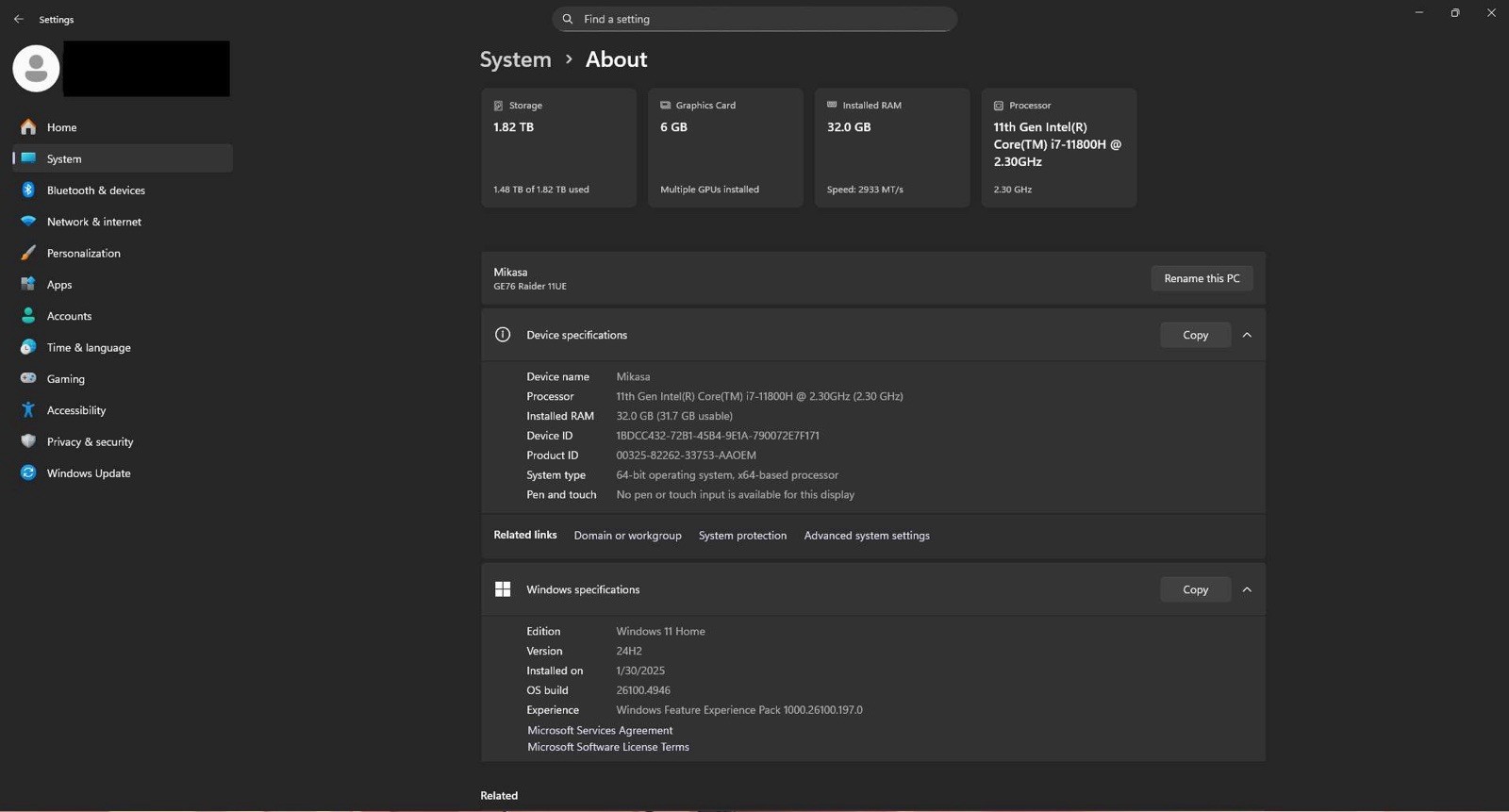Click the user profile avatar

click(x=36, y=68)
